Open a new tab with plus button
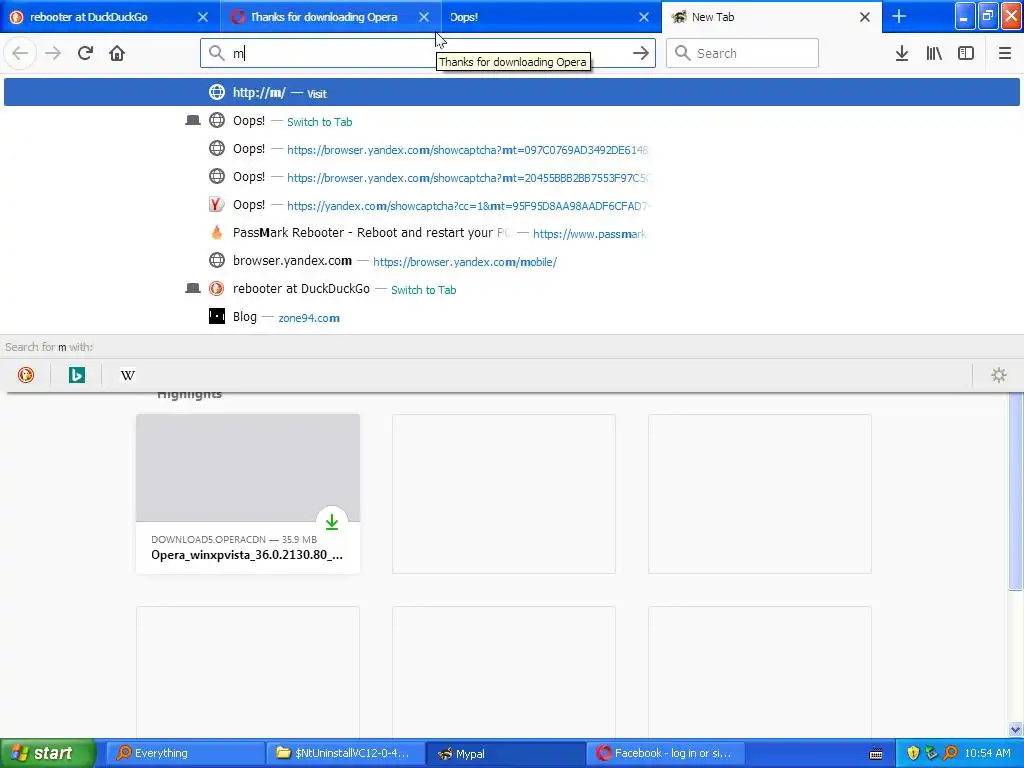Screen dimensions: 1024x768 point(899,16)
